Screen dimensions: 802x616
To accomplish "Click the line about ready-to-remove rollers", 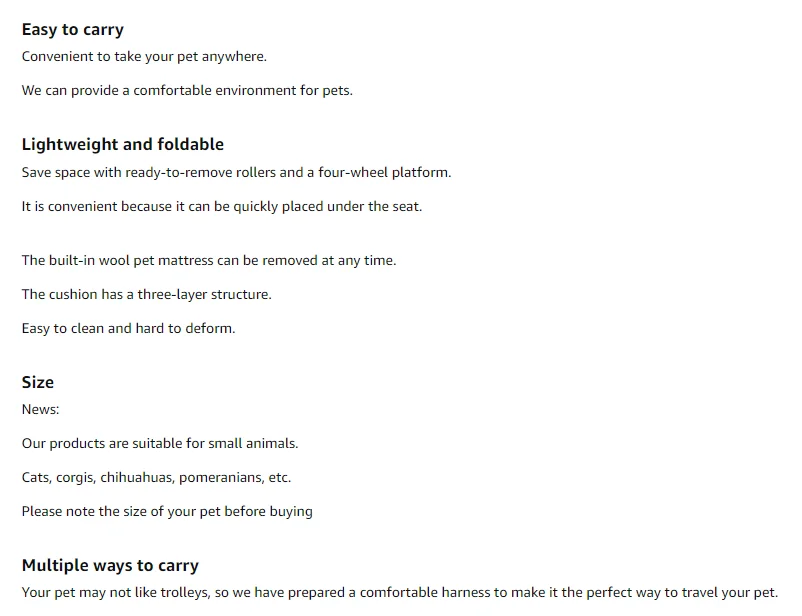I will pyautogui.click(x=236, y=173).
